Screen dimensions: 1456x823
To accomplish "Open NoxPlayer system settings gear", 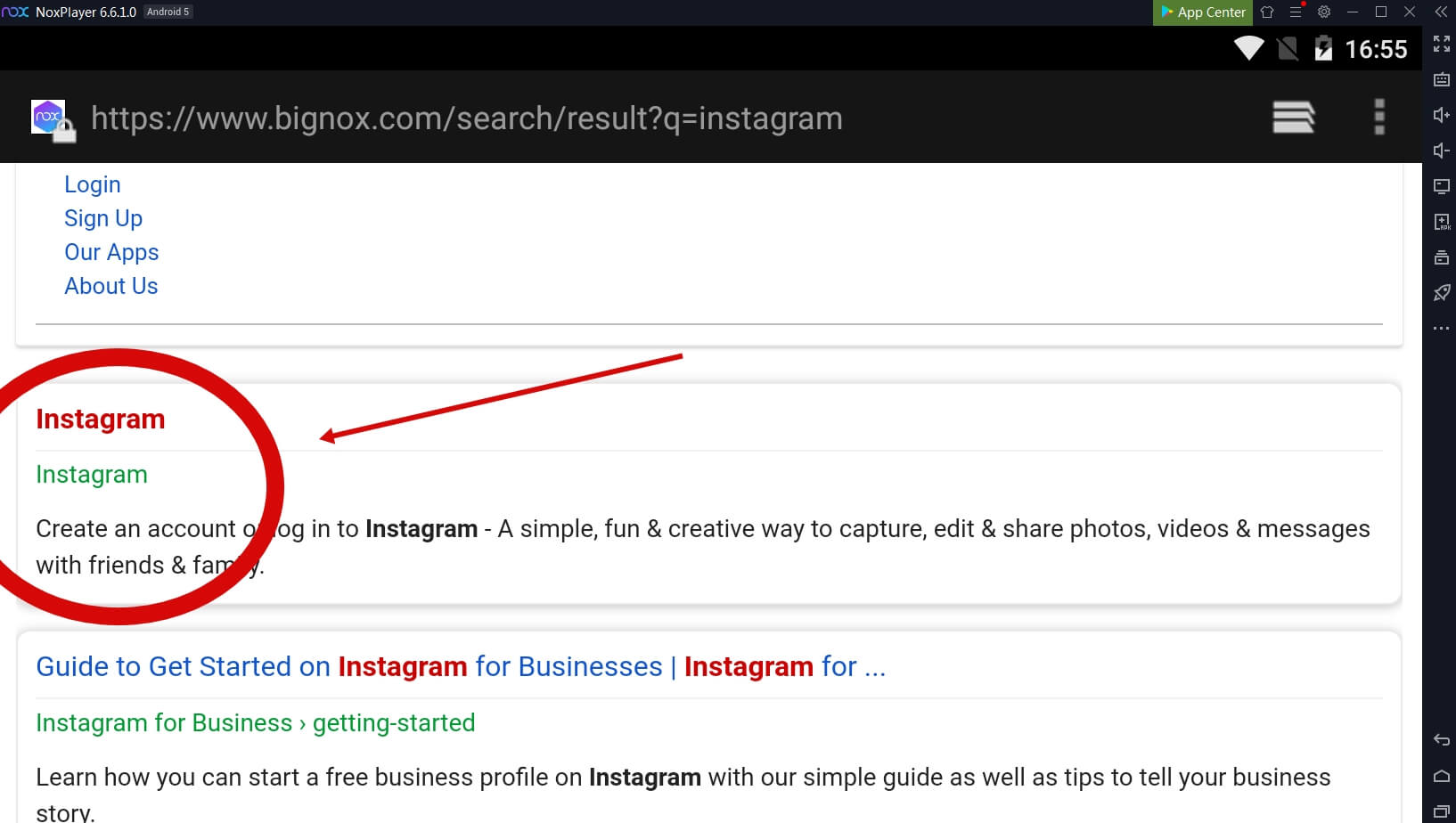I will [1324, 12].
